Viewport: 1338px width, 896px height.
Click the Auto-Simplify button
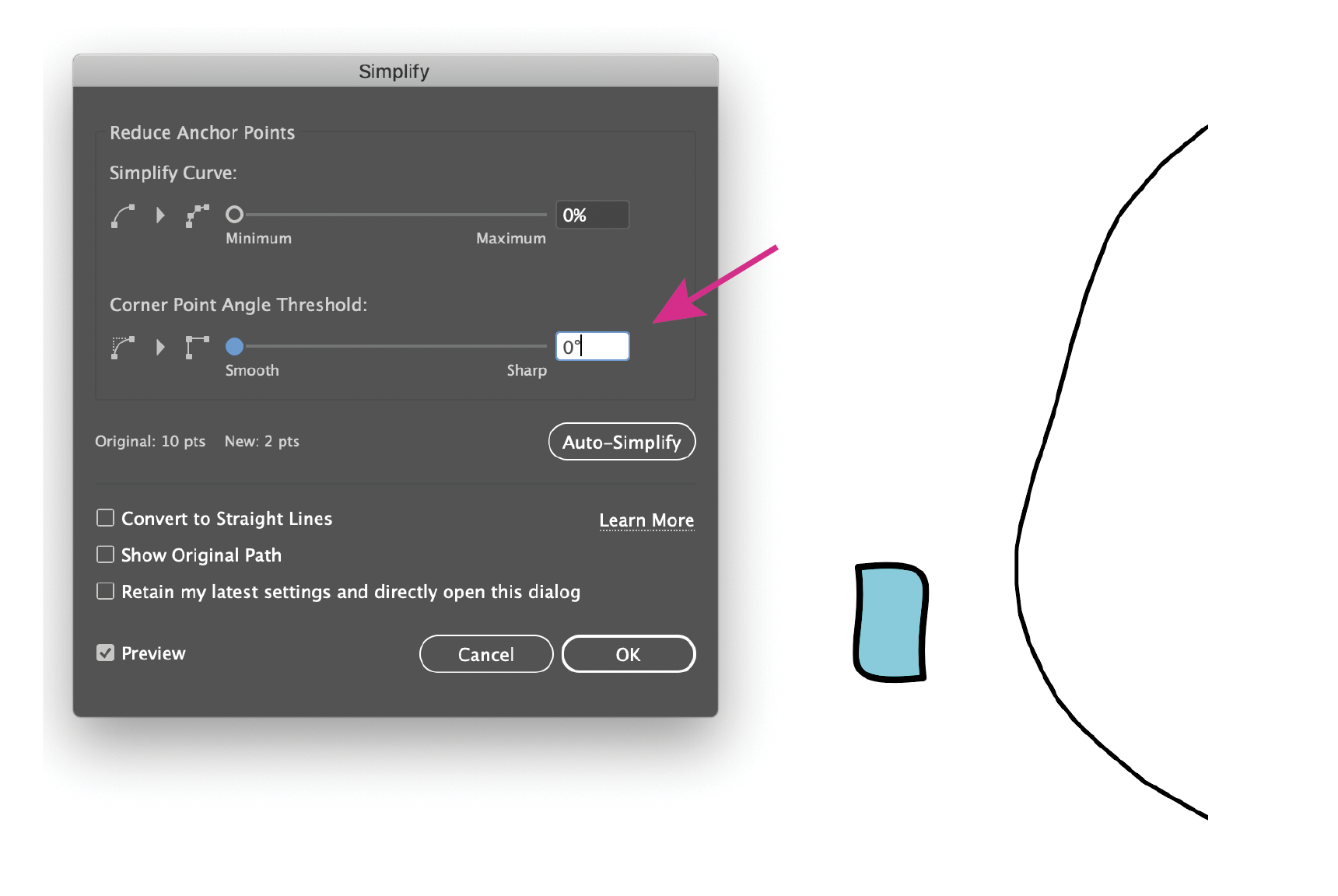[622, 442]
